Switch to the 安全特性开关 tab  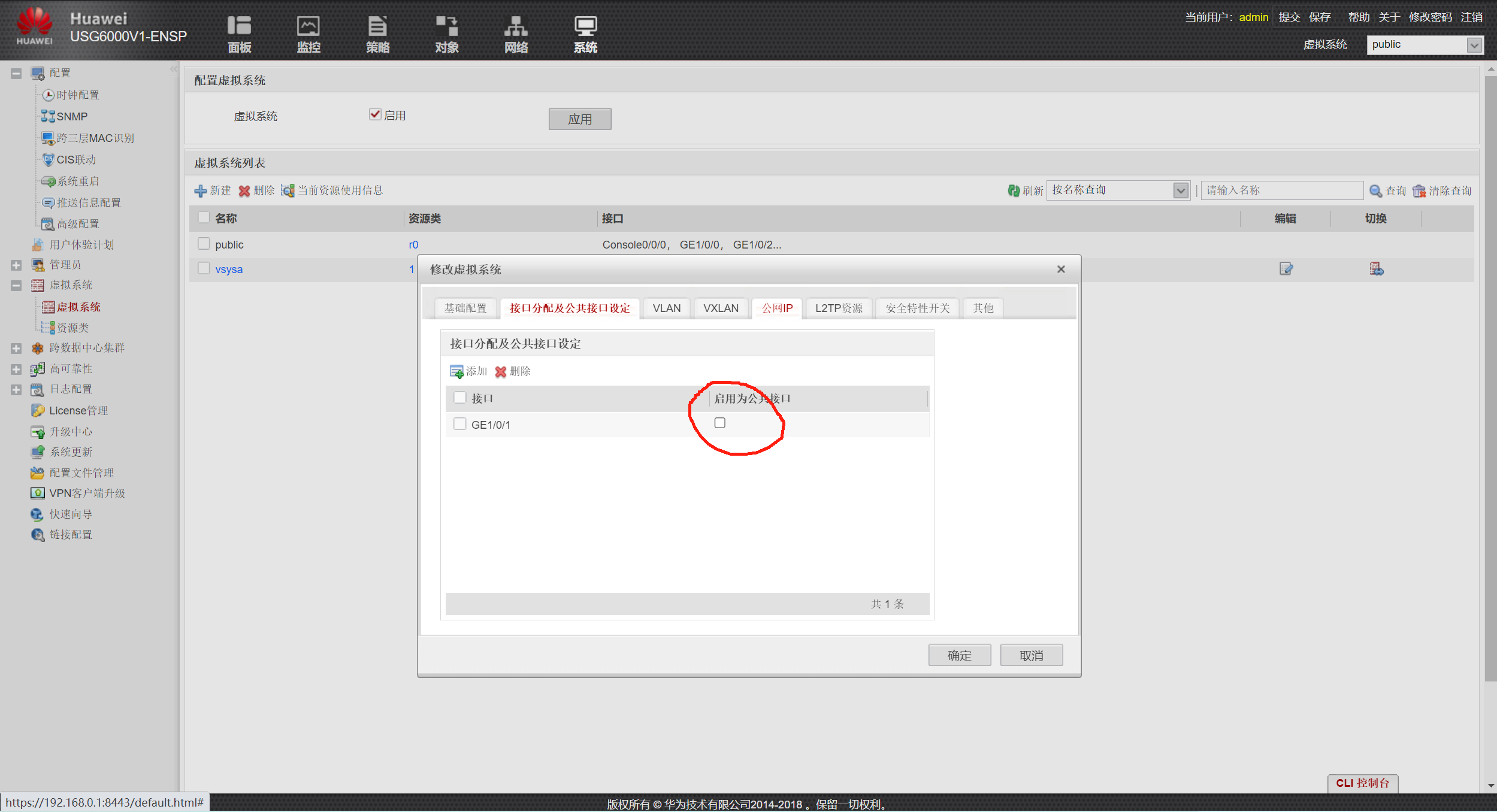point(917,308)
